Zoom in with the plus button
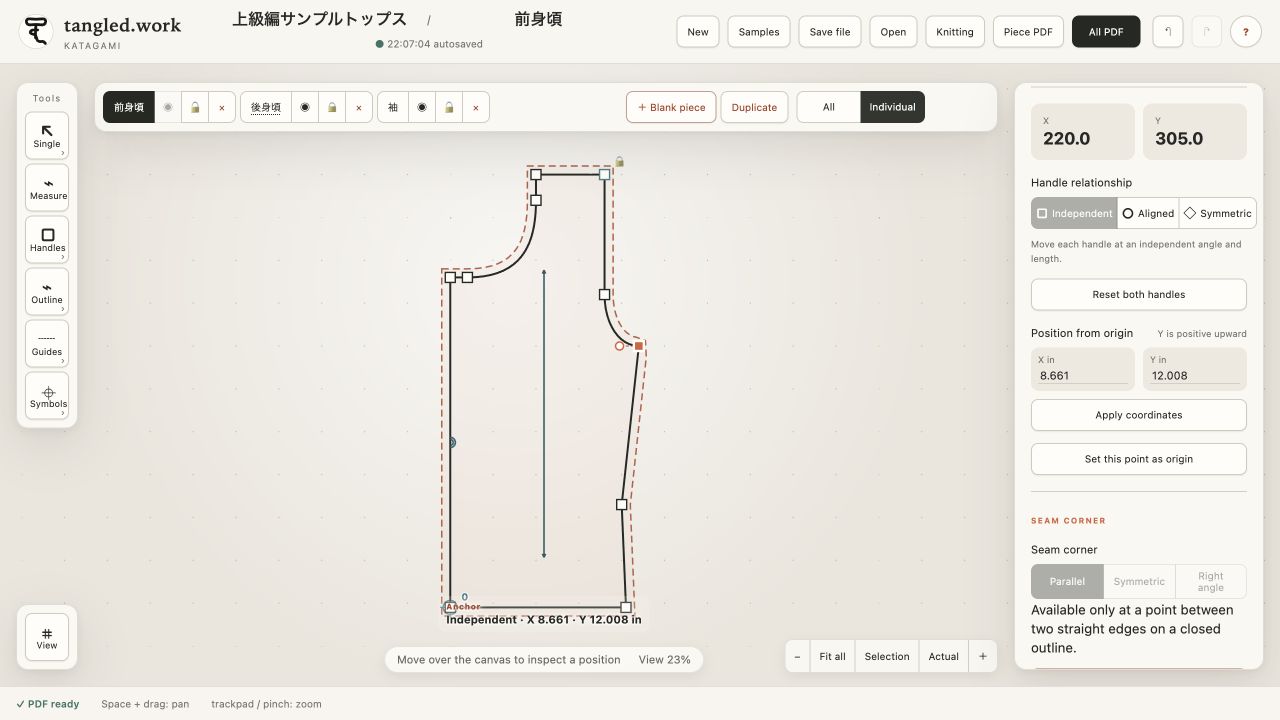Viewport: 1280px width, 720px height. tap(982, 656)
